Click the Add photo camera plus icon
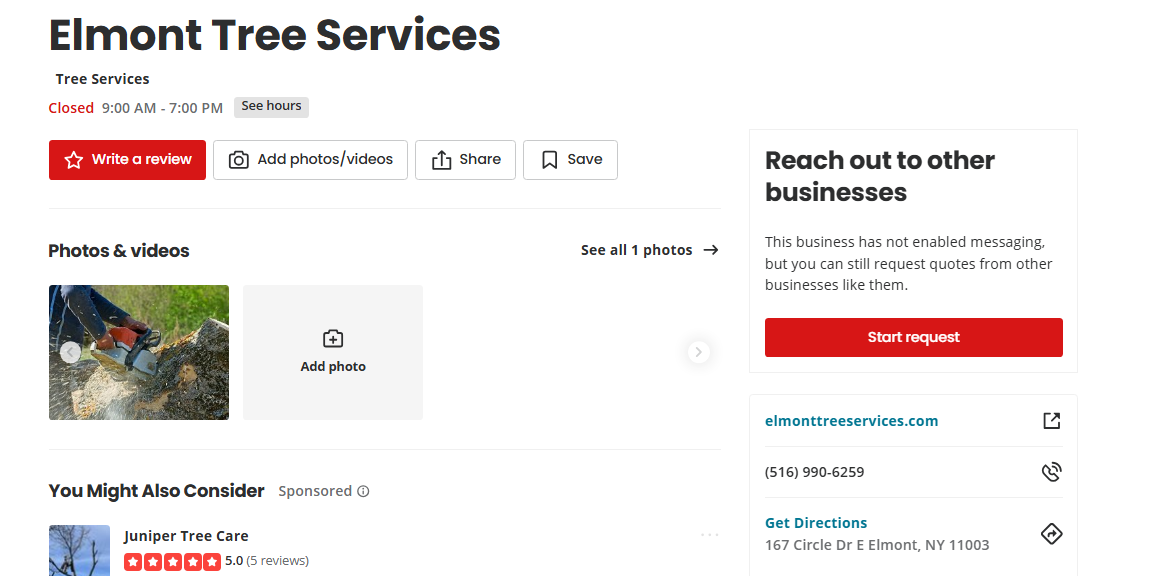The width and height of the screenshot is (1161, 576). click(333, 339)
